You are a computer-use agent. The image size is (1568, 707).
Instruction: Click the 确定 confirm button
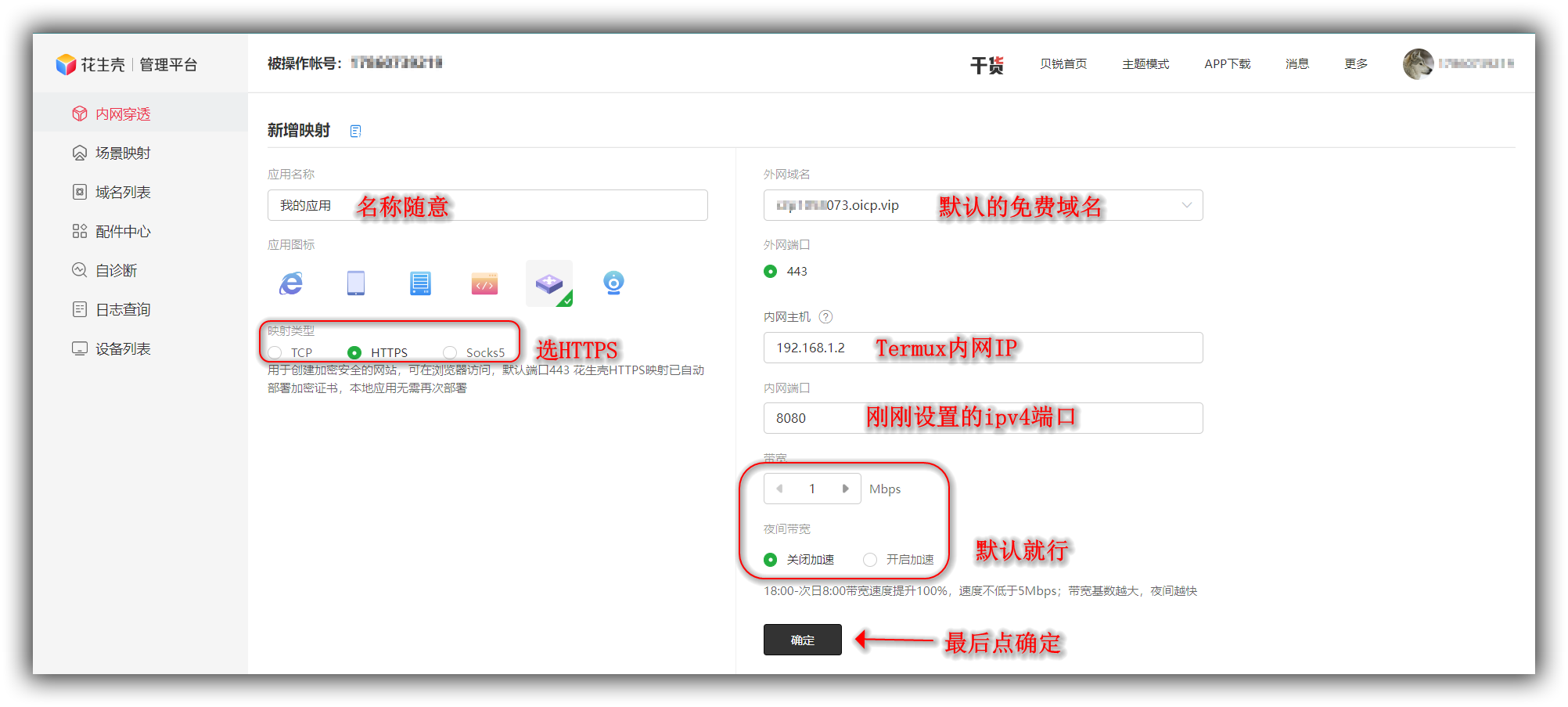click(802, 640)
